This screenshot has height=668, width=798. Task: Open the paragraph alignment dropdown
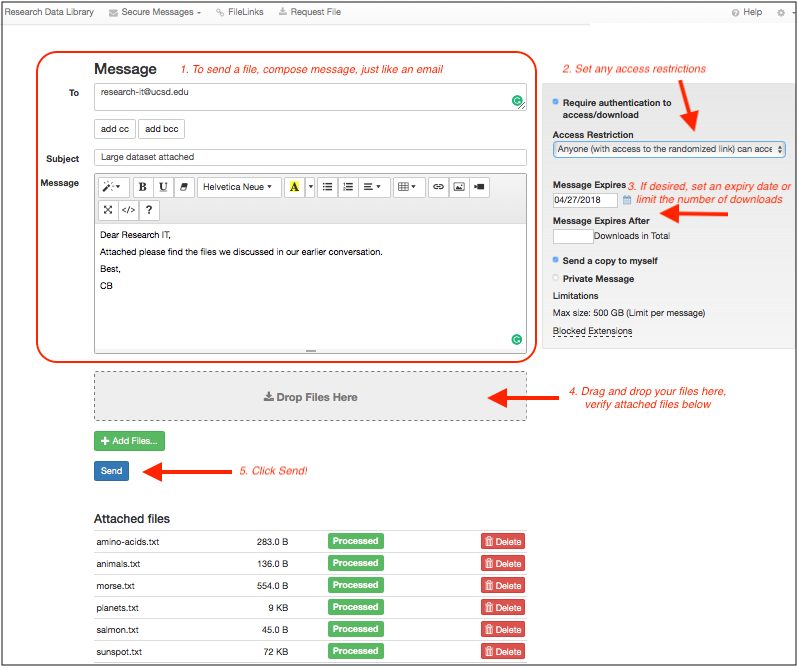[373, 187]
